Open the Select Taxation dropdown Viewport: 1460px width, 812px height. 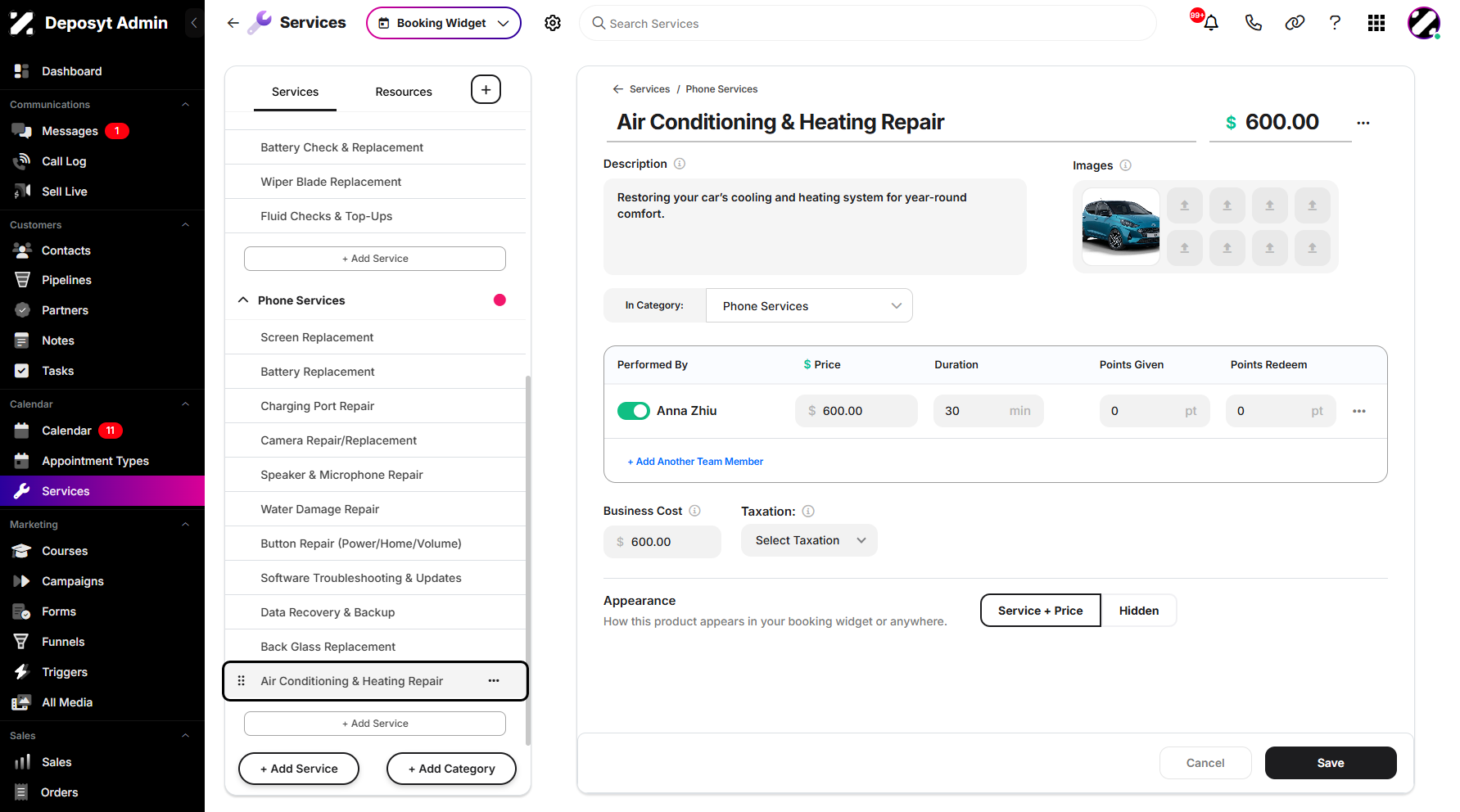[x=809, y=540]
